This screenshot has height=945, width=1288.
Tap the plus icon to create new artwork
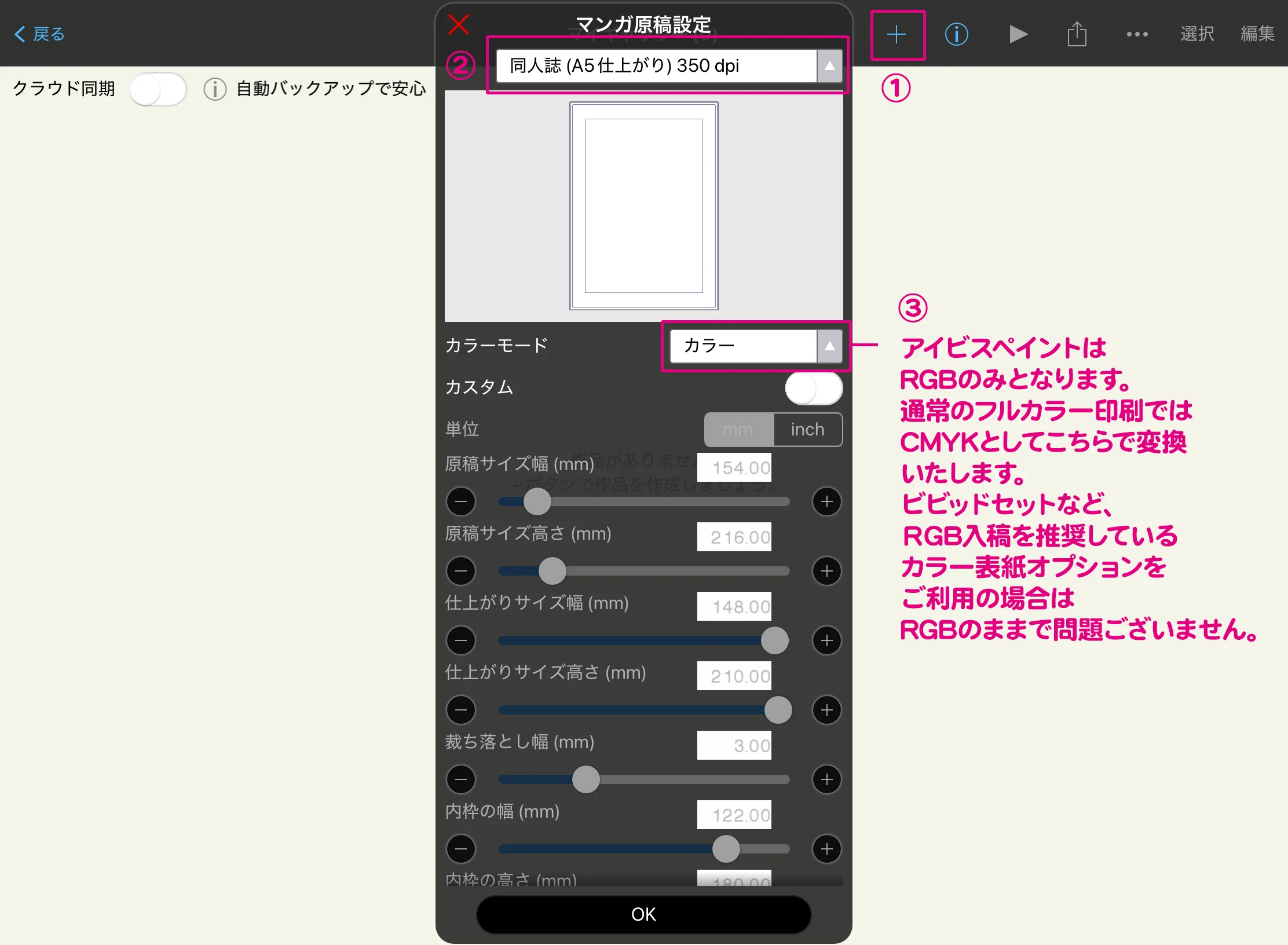click(x=896, y=35)
